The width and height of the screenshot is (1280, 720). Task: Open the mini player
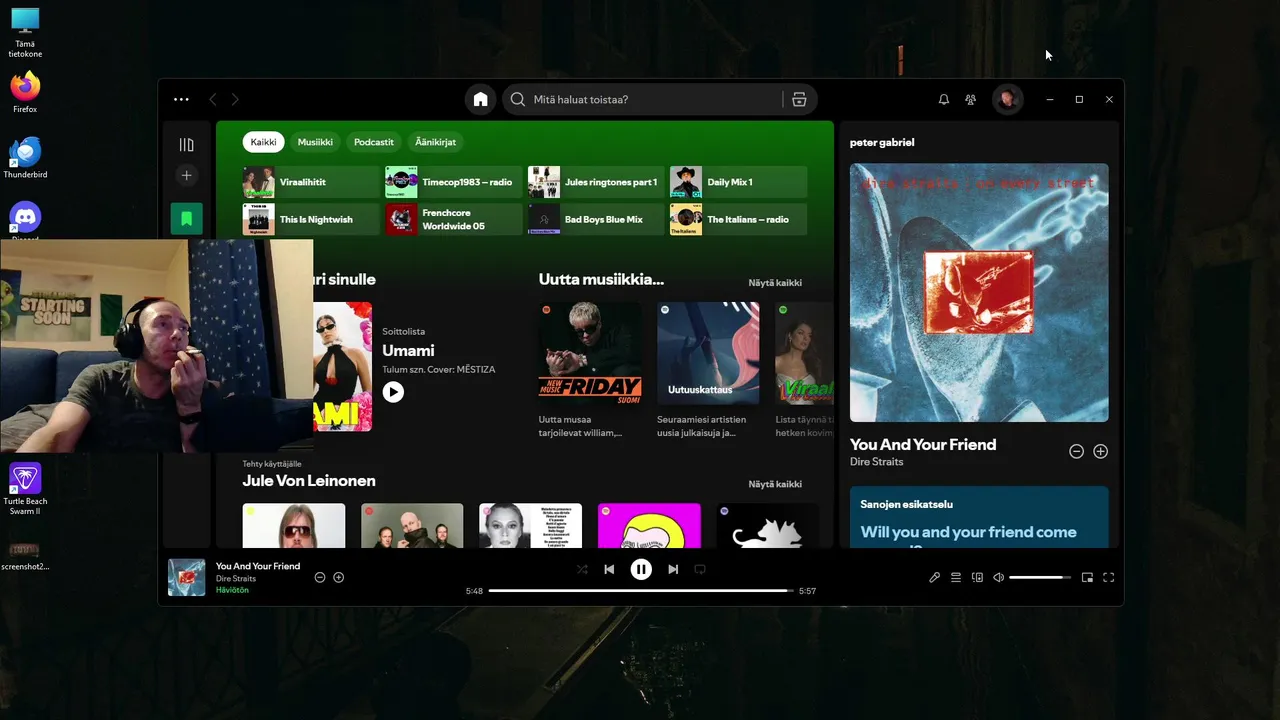click(1087, 577)
